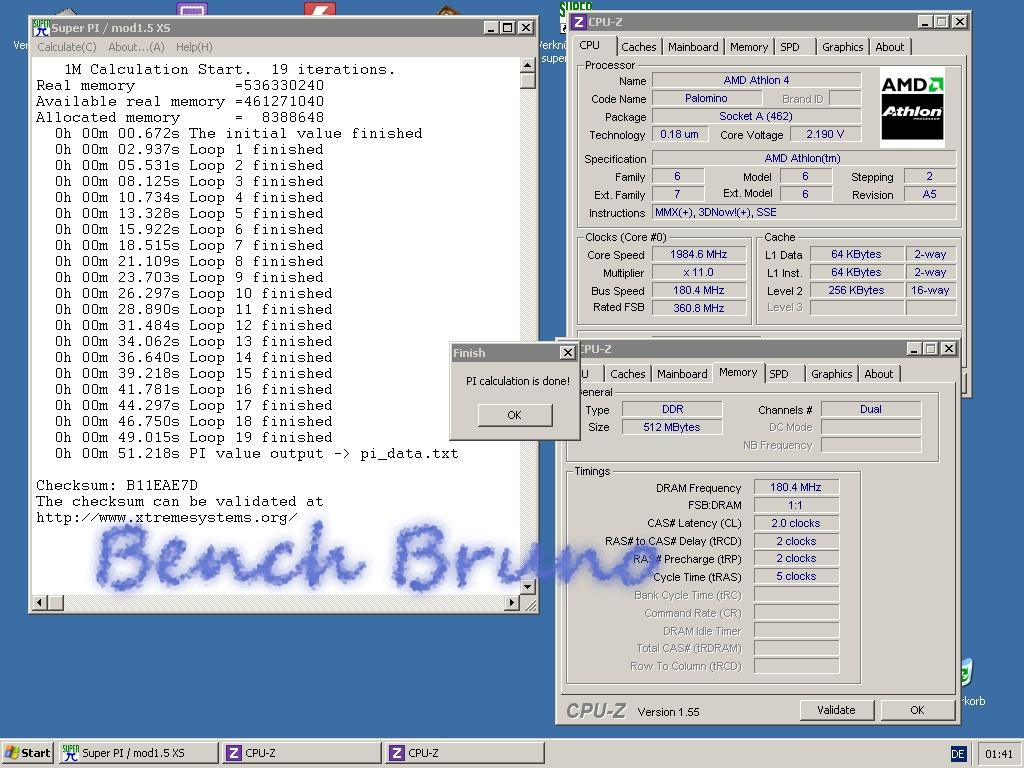
Task: Click upper CPU-Z title bar Z icon
Action: 579,22
